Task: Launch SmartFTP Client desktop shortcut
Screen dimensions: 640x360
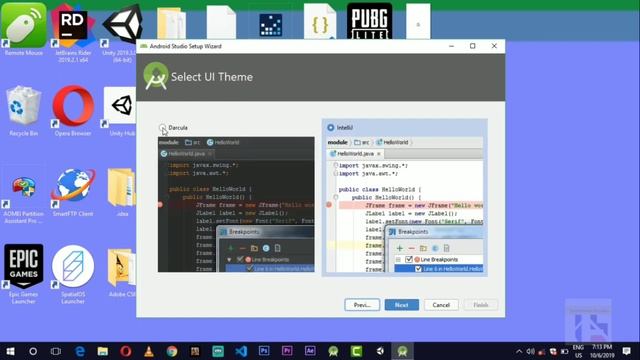Action: point(73,193)
